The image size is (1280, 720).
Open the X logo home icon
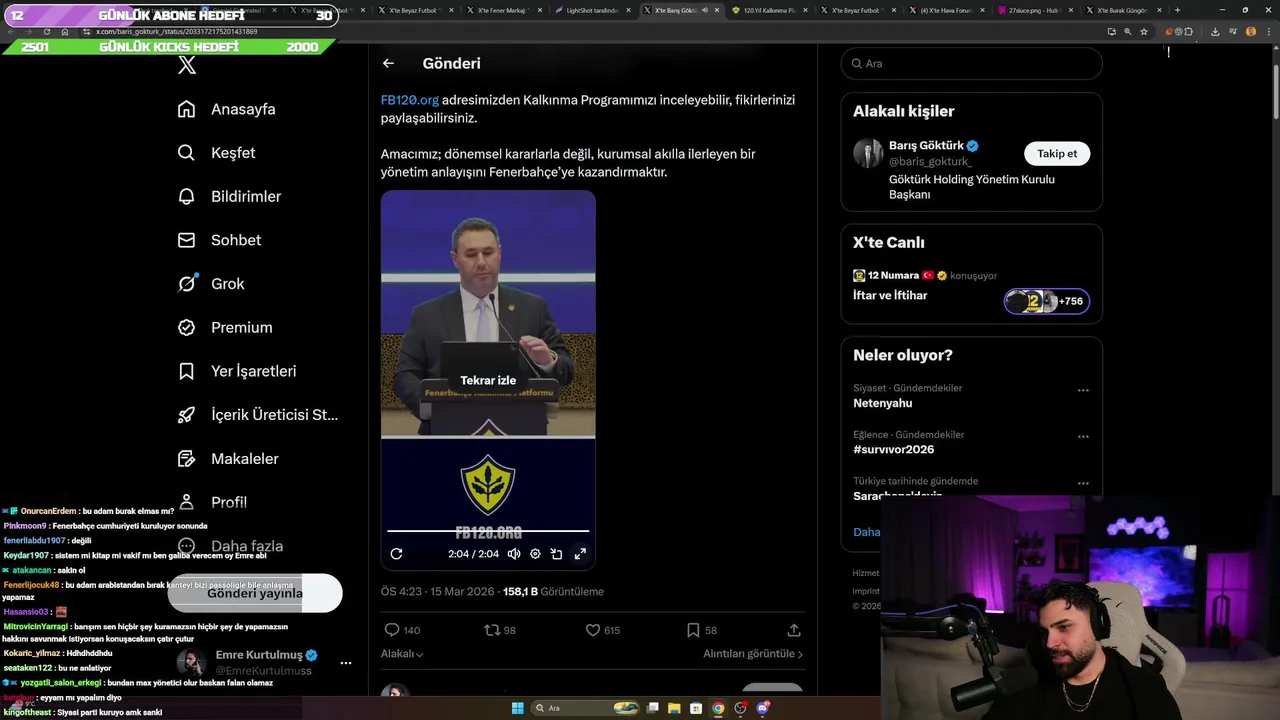point(187,66)
